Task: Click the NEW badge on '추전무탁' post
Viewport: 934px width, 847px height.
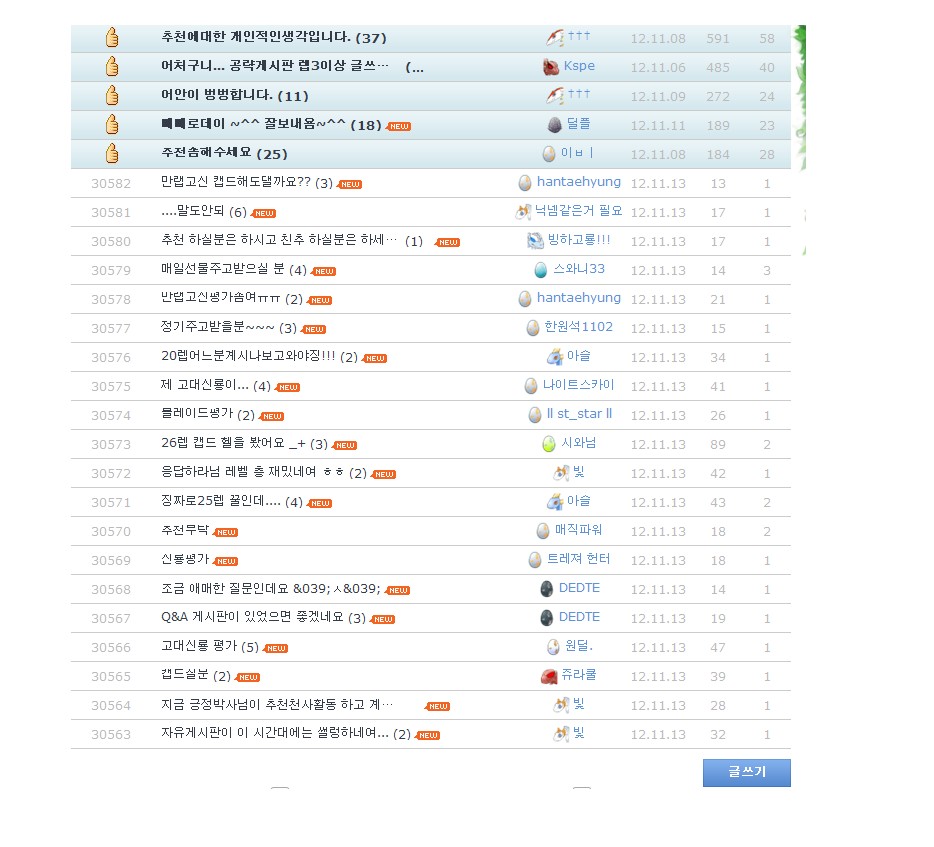Action: click(x=226, y=532)
